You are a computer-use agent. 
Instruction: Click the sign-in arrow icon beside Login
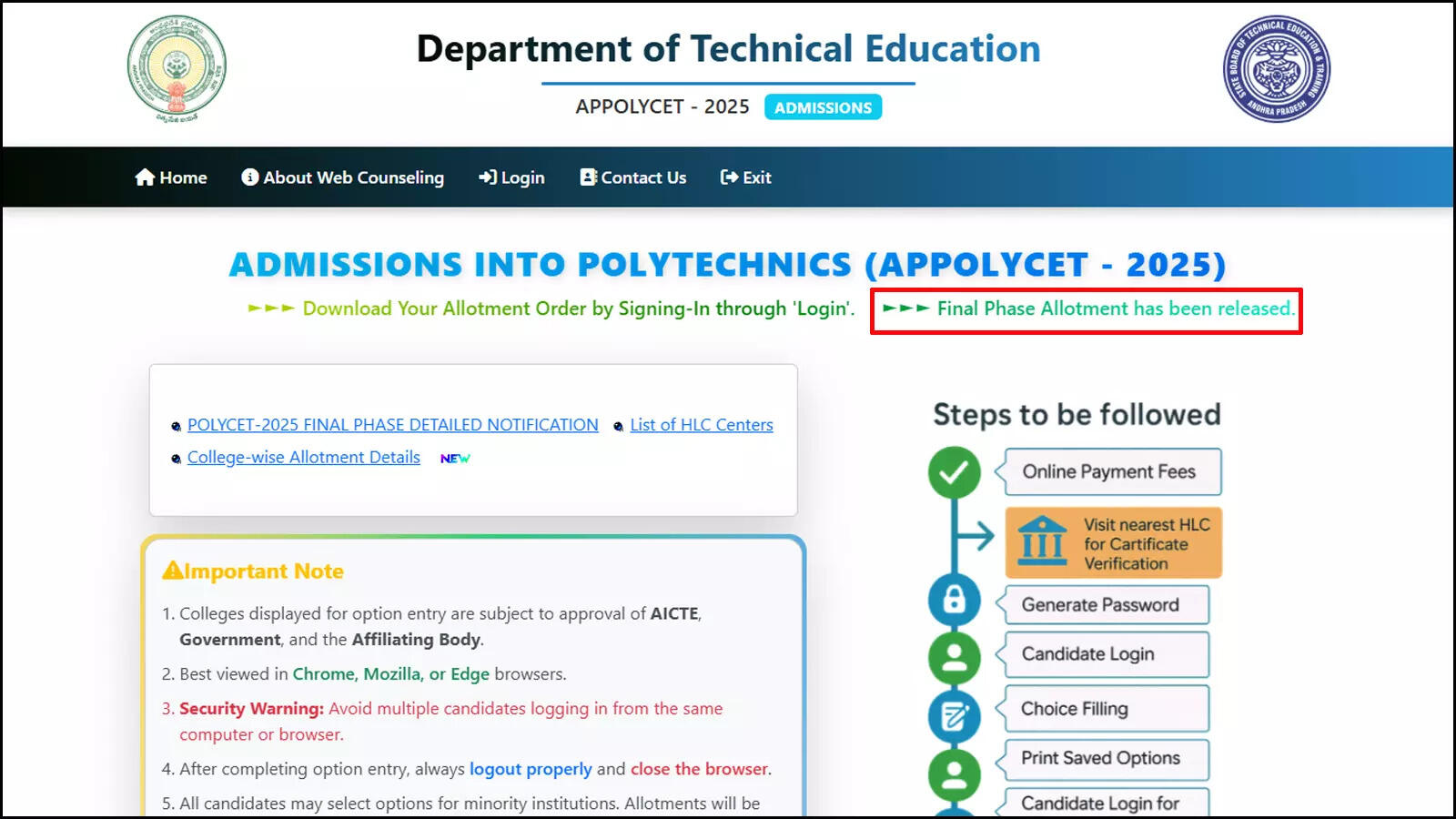pyautogui.click(x=488, y=177)
